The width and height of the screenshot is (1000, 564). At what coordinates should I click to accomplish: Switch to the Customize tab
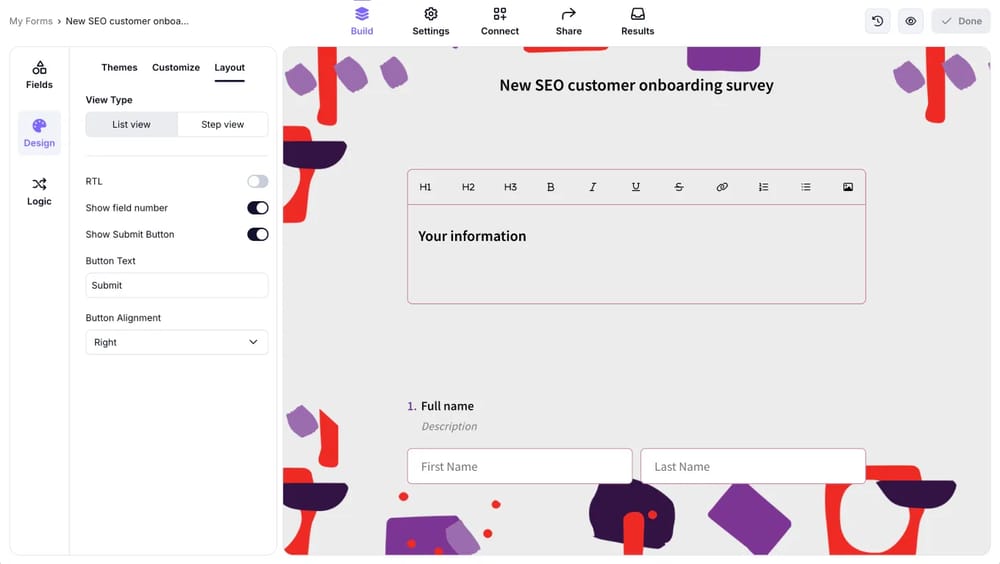pos(176,68)
